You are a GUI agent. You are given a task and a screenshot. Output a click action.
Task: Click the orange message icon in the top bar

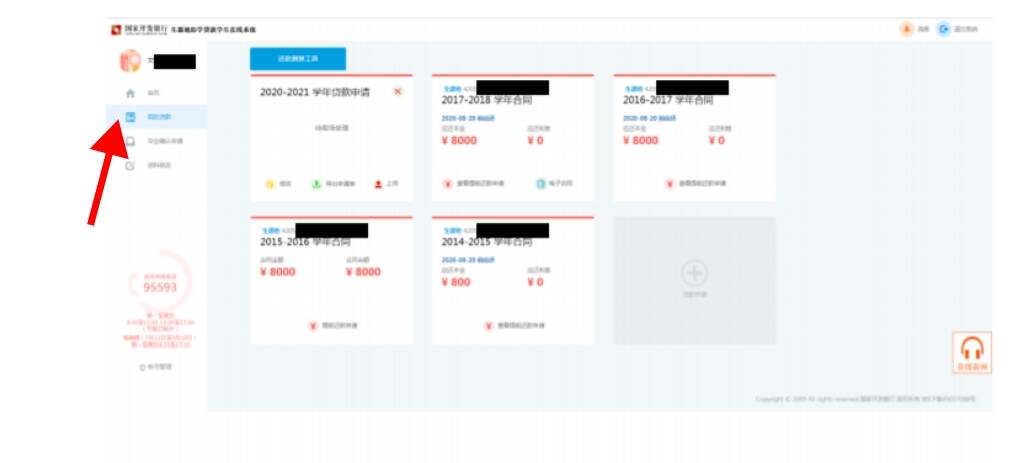[x=906, y=29]
